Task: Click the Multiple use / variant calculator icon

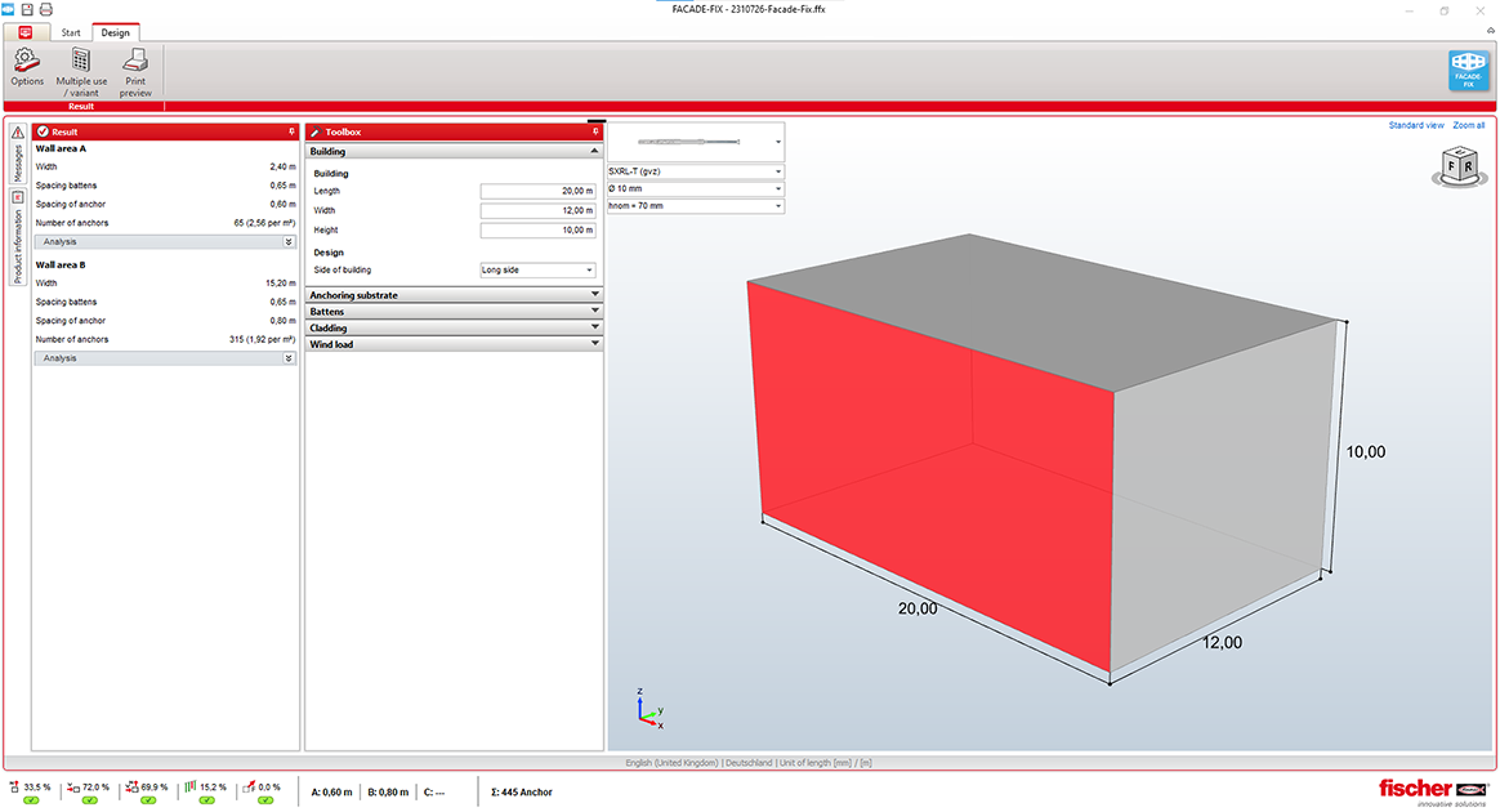Action: click(81, 61)
